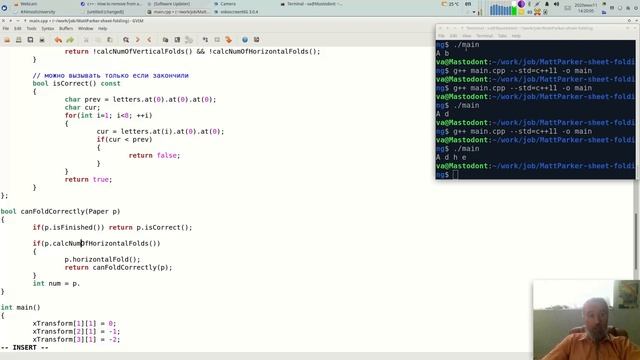The height and width of the screenshot is (360, 640).
Task: Click 'bool isCorrect() const' line
Action: 76,83
